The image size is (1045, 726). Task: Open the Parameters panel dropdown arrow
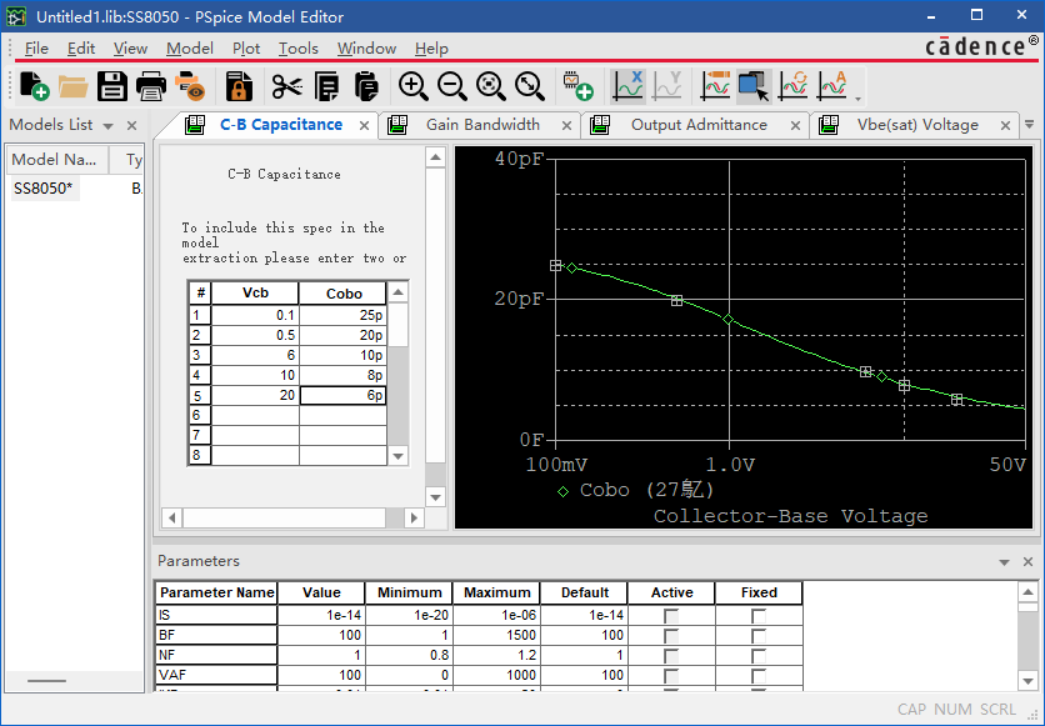tap(1004, 562)
